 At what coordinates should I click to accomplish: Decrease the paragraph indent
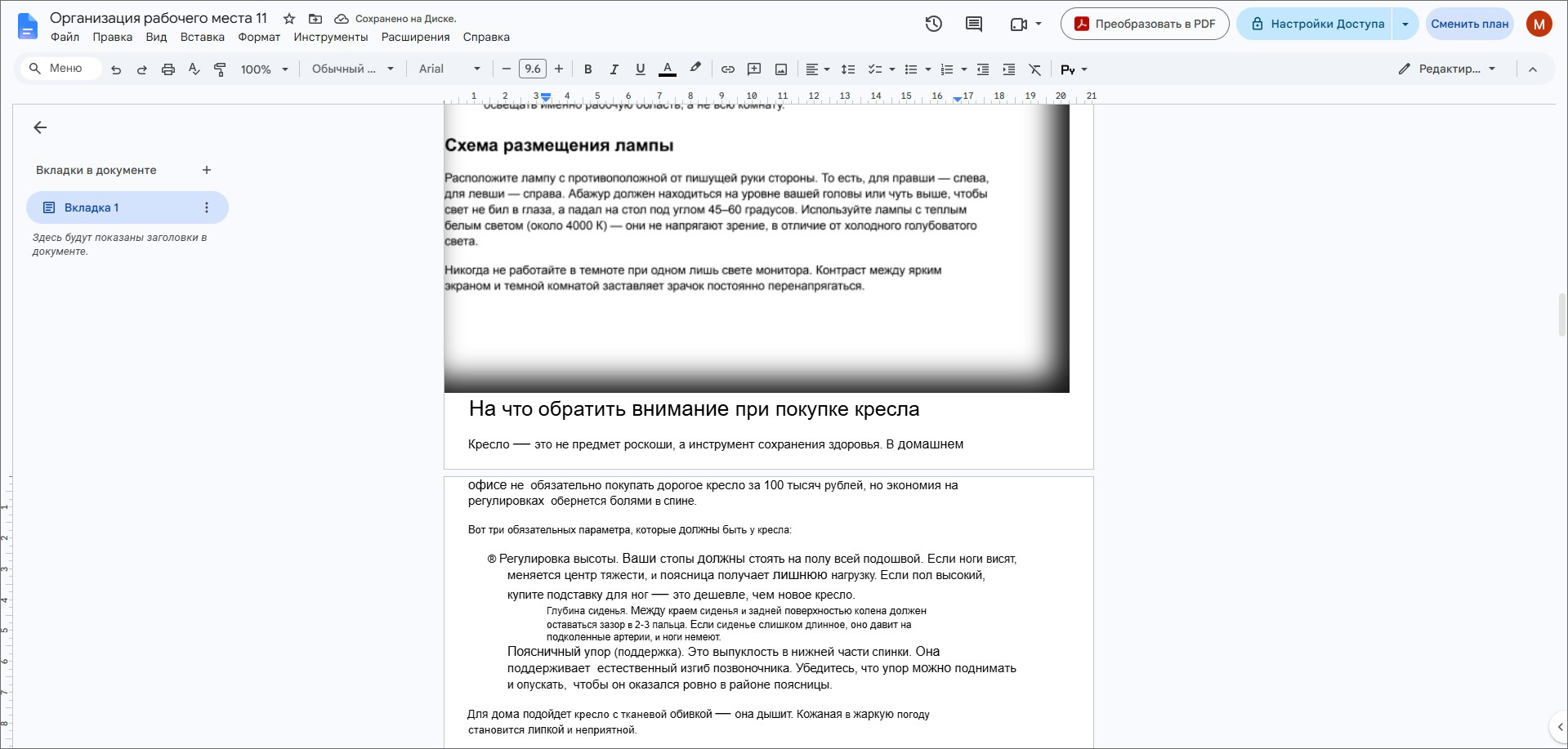tap(983, 69)
